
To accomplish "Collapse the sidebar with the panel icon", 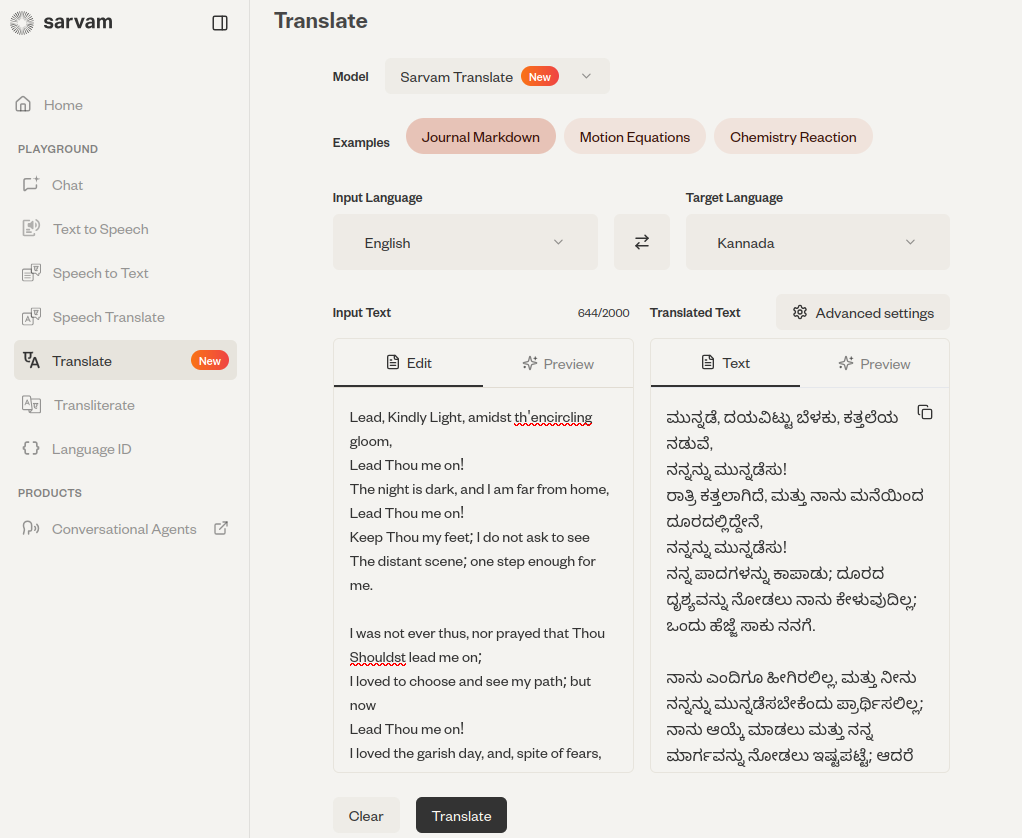I will pyautogui.click(x=220, y=23).
